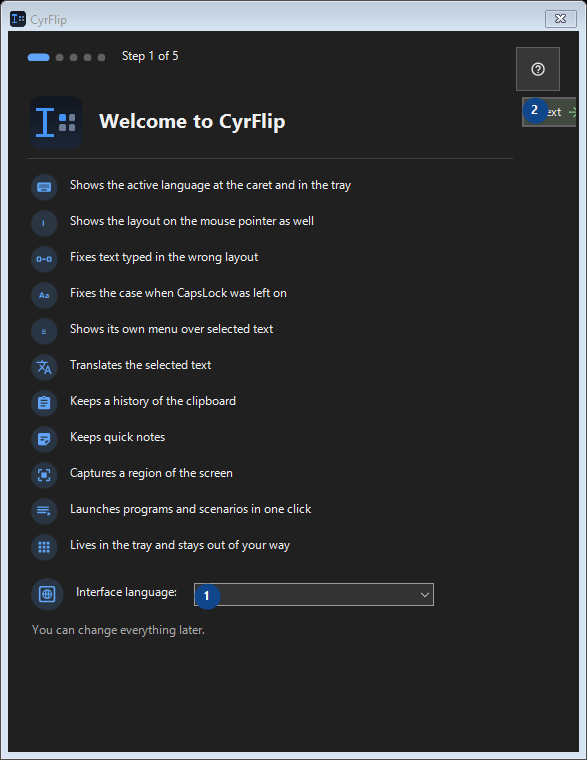The image size is (587, 760).
Task: Click the clipboard history icon
Action: 44,403
